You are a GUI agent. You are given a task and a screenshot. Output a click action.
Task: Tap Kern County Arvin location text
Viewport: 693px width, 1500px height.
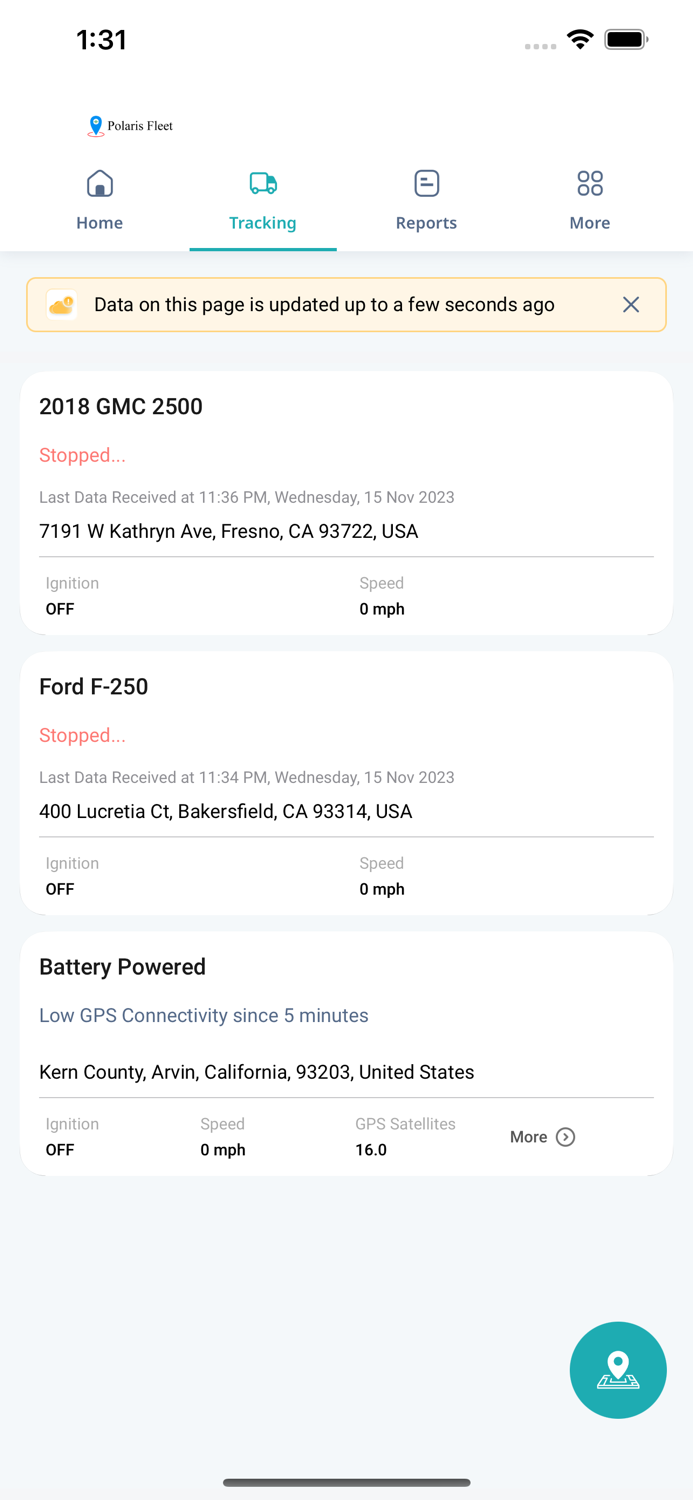click(257, 1072)
